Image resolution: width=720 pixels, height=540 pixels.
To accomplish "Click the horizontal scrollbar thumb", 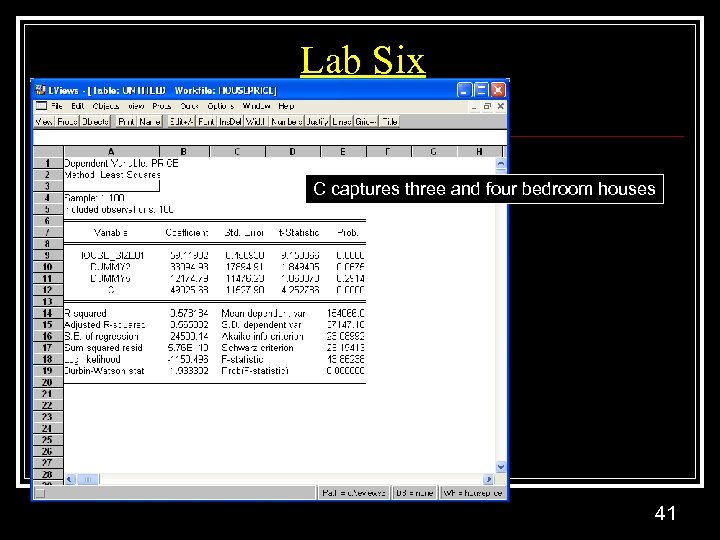I will 88,479.
